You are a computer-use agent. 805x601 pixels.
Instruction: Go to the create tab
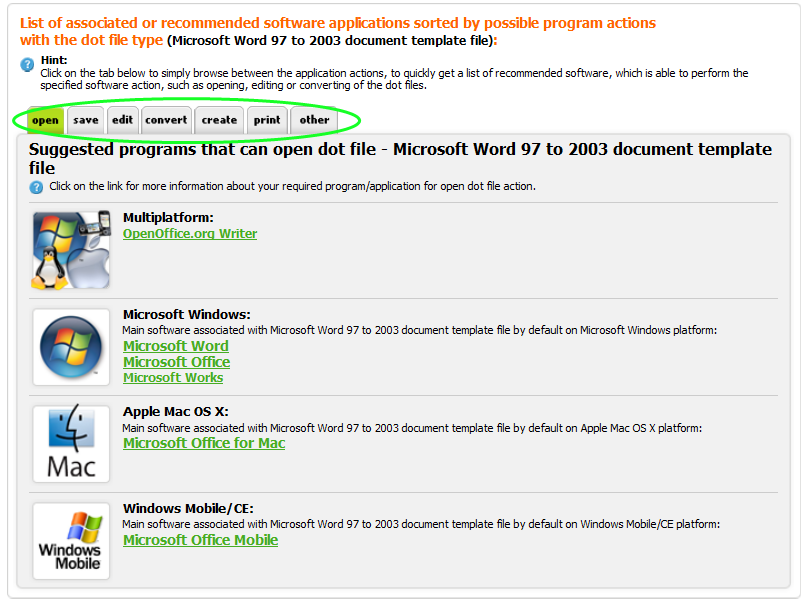click(x=219, y=120)
